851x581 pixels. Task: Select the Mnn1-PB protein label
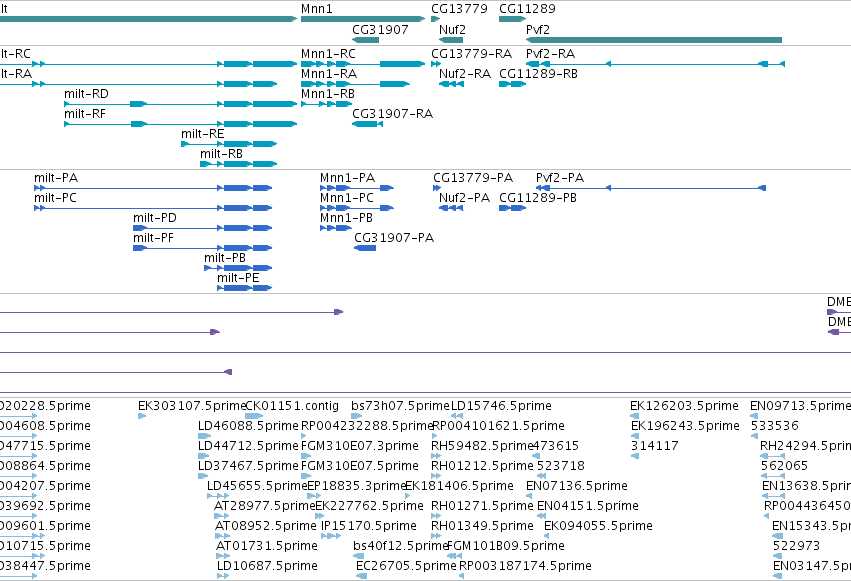pos(346,218)
